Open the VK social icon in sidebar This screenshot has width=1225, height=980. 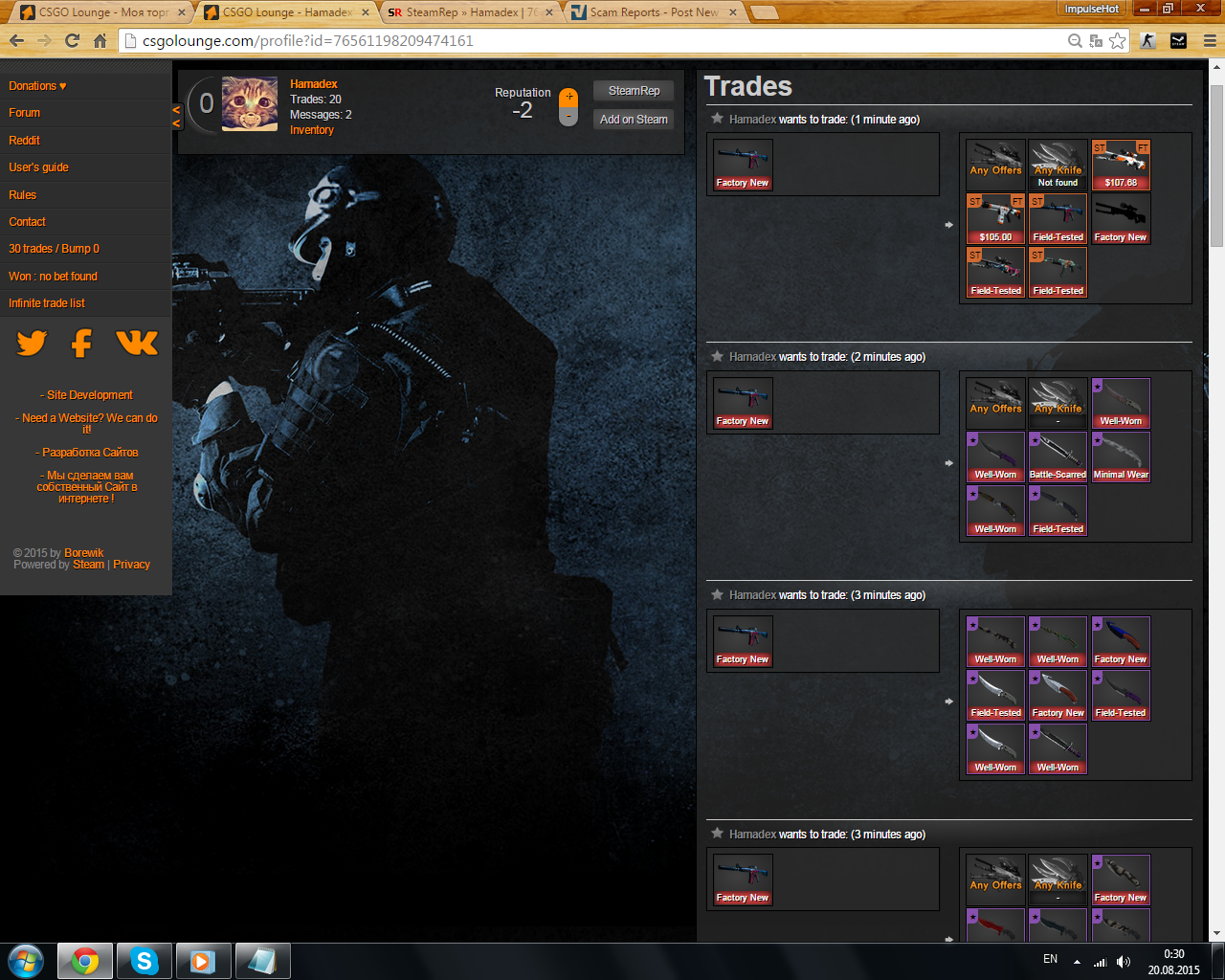point(137,343)
